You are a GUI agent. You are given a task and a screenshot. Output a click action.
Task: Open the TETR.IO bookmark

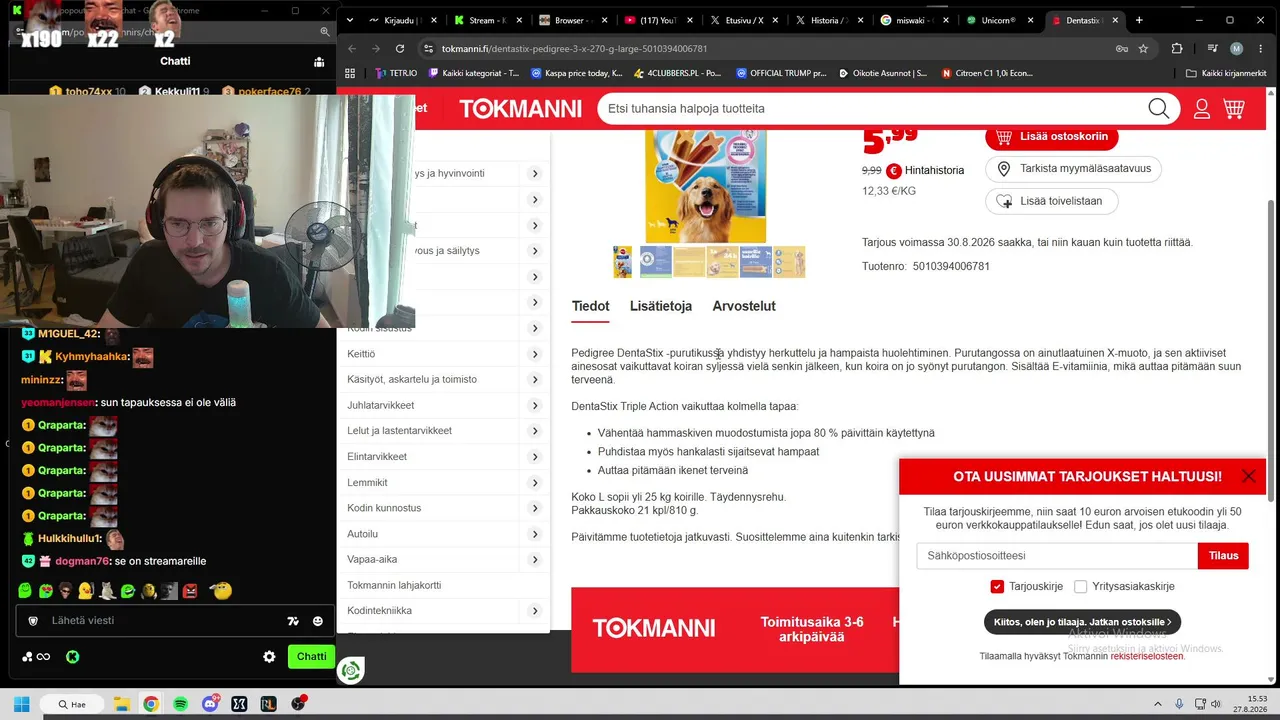click(x=396, y=73)
